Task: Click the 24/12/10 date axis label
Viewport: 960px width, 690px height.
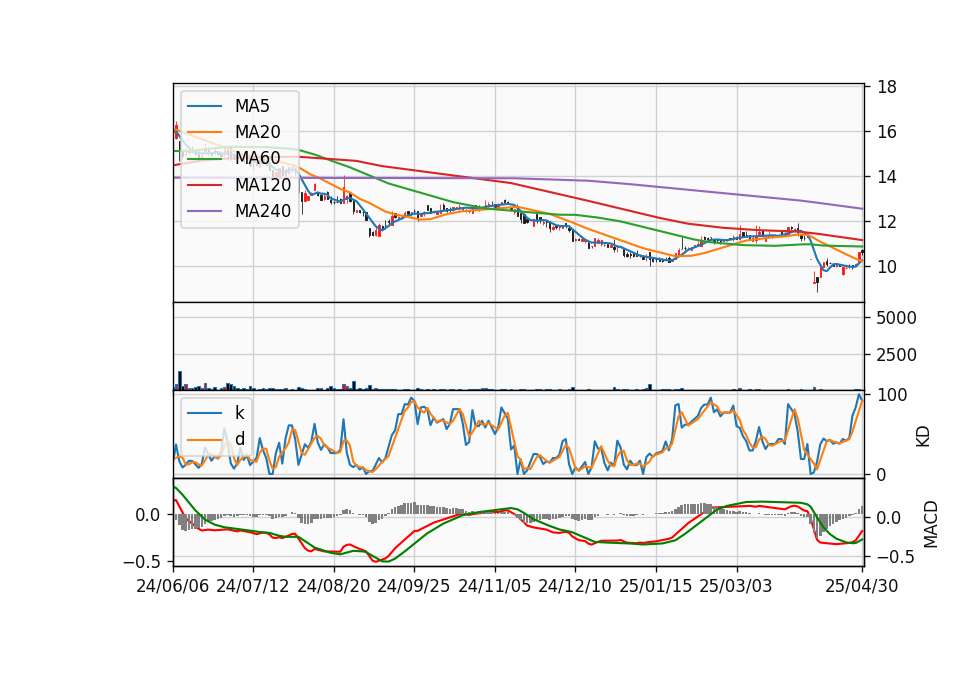Action: 575,586
